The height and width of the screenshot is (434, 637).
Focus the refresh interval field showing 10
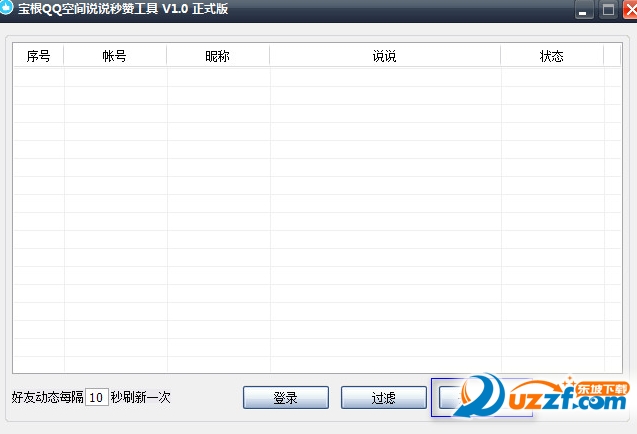[96, 397]
